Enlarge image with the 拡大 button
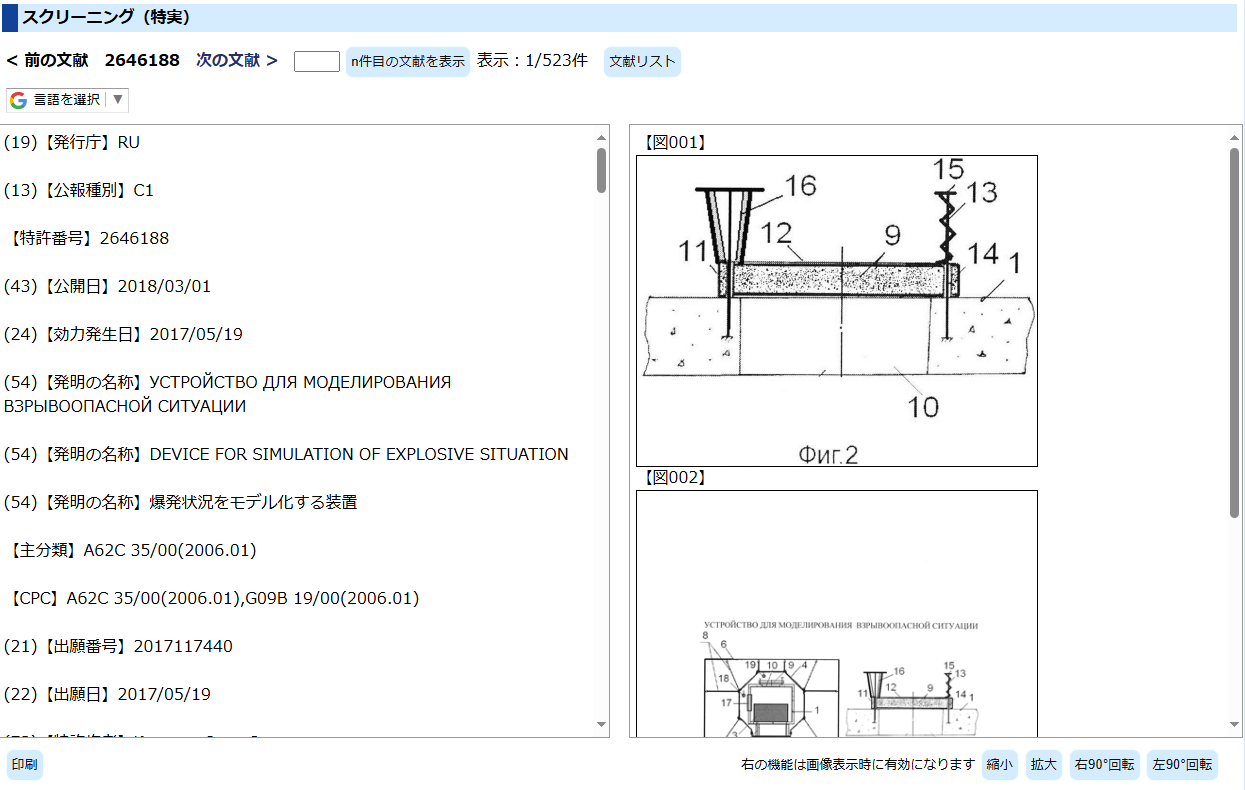This screenshot has width=1245, height=790. coord(1043,765)
